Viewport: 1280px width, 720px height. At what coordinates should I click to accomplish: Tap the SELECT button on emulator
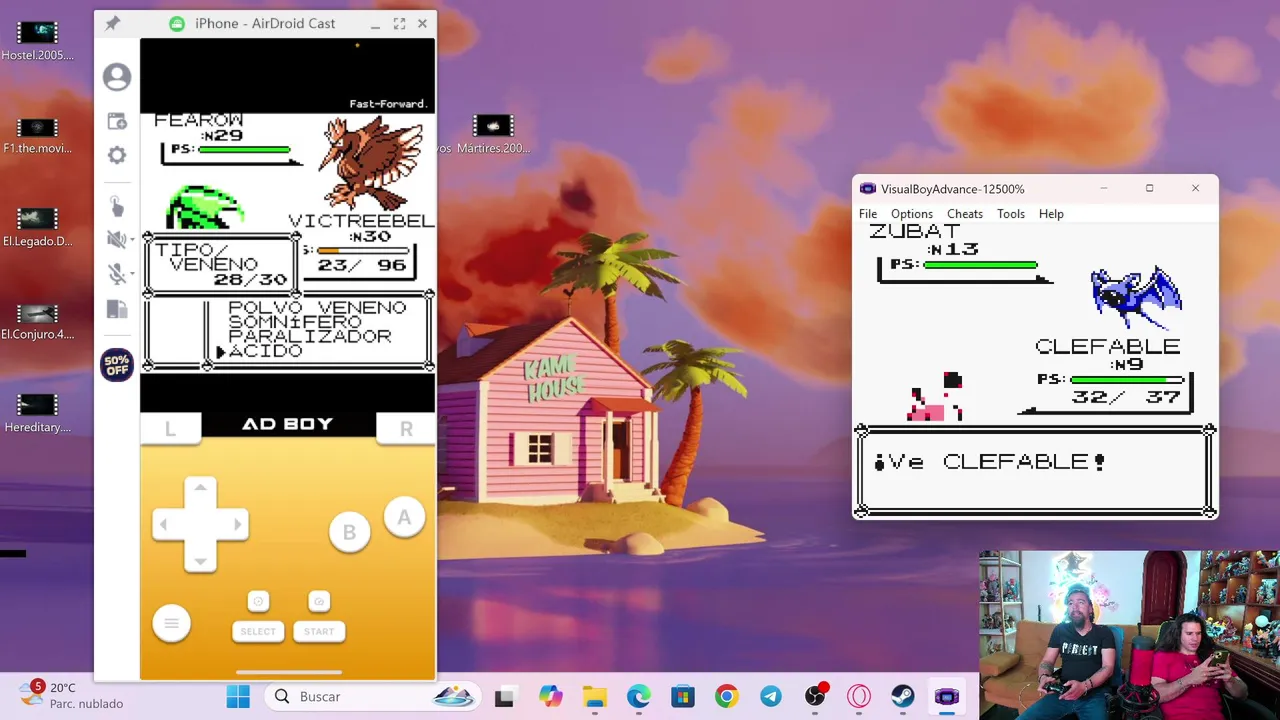pyautogui.click(x=258, y=631)
